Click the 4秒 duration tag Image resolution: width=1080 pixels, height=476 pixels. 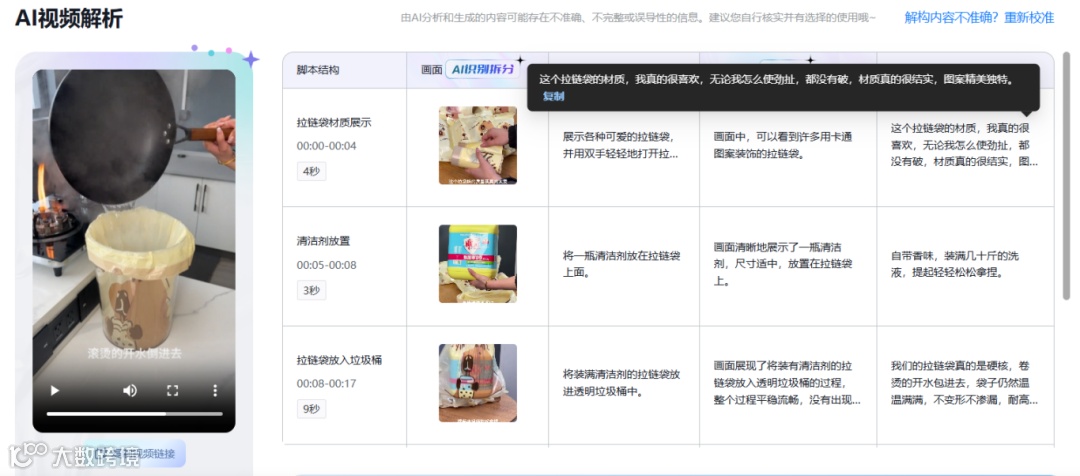coord(311,172)
